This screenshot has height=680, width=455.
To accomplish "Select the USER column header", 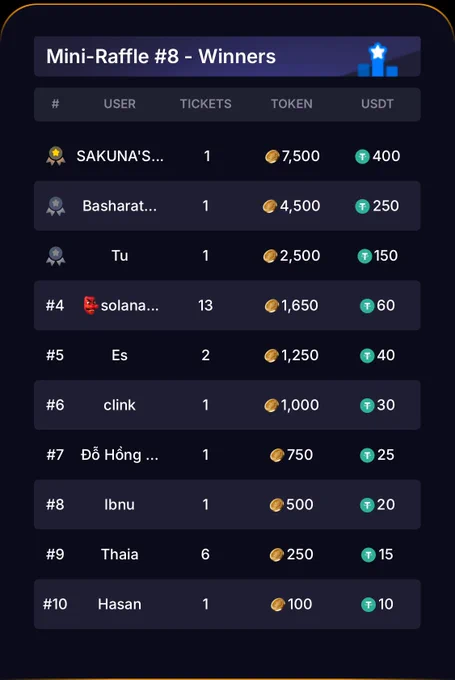I will pos(120,104).
